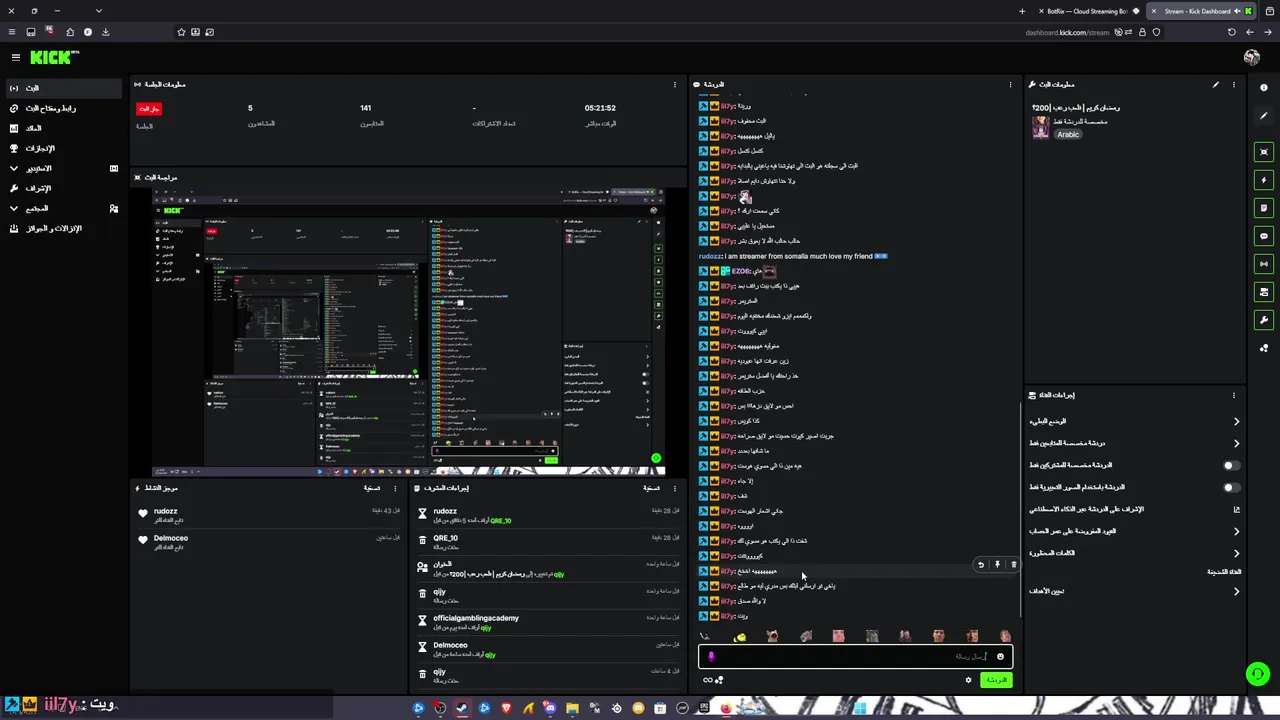Click the infinity icon below chat input
1280x720 pixels.
click(x=707, y=680)
